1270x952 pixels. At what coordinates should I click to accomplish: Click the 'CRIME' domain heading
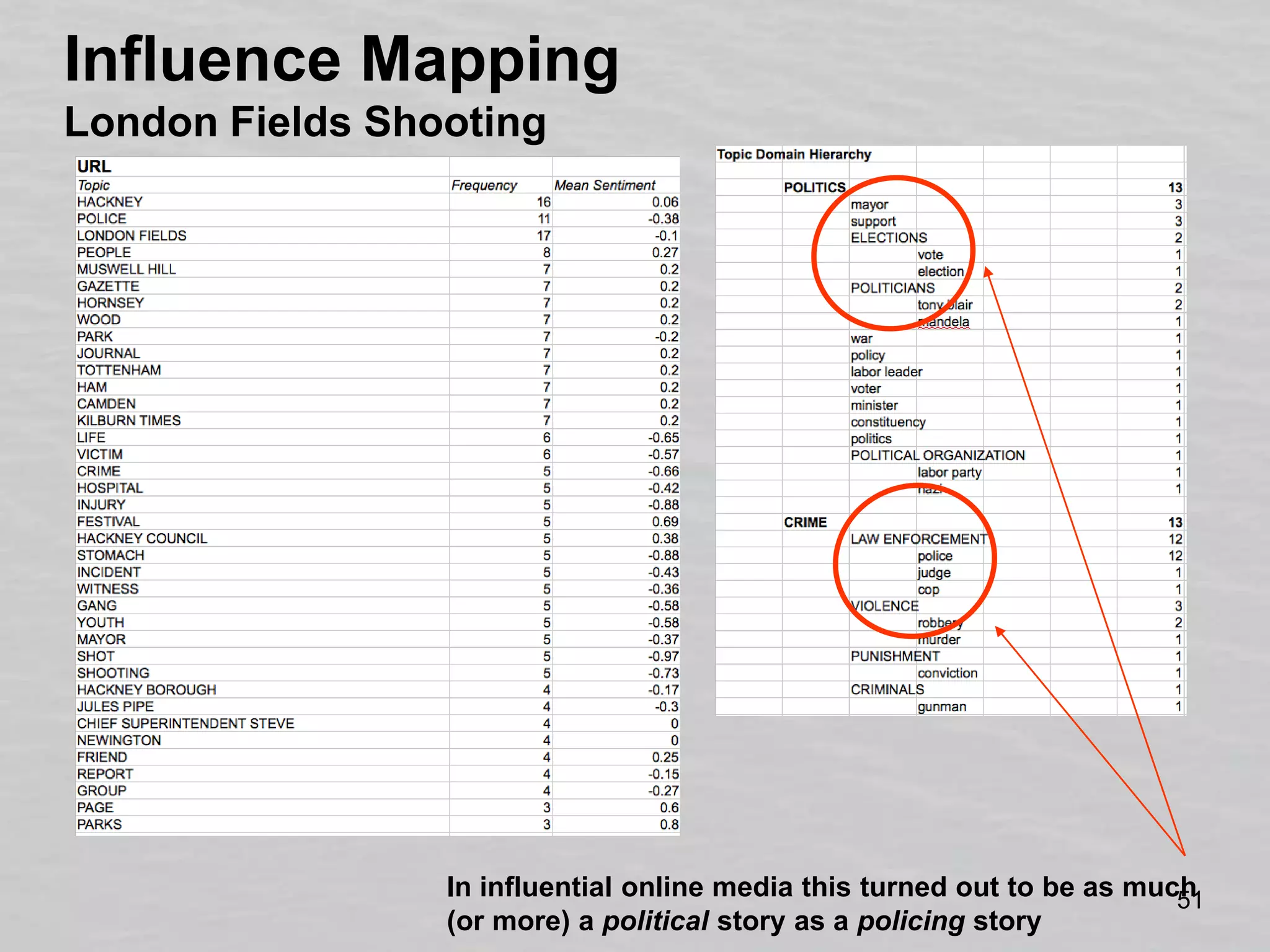pyautogui.click(x=806, y=522)
